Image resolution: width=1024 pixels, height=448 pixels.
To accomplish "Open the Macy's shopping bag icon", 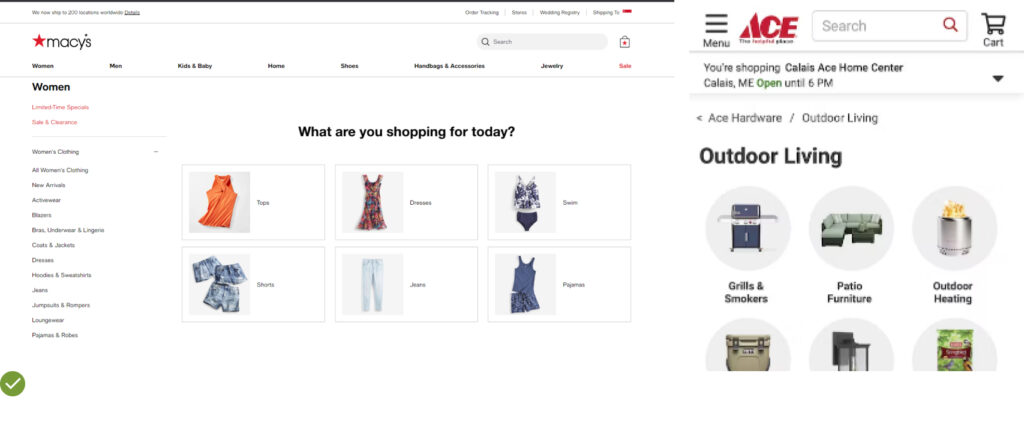I will pos(625,42).
